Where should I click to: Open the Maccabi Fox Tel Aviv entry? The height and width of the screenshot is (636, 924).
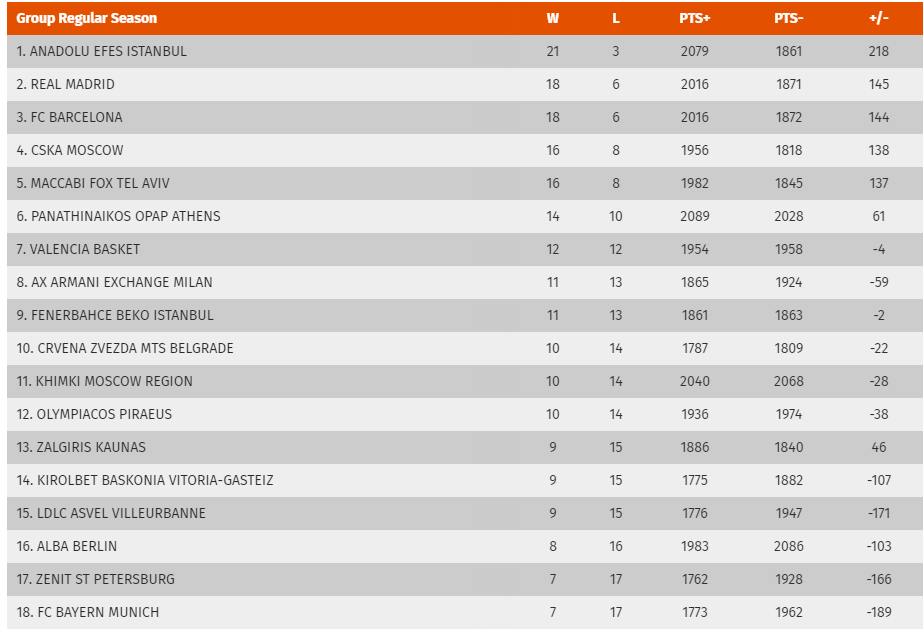464,183
